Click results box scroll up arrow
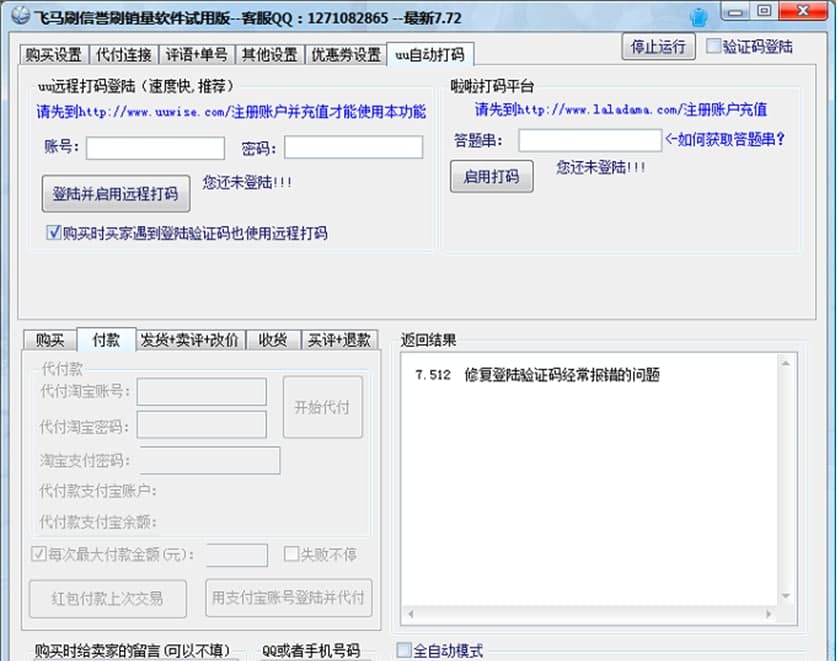This screenshot has width=838, height=661. point(786,363)
